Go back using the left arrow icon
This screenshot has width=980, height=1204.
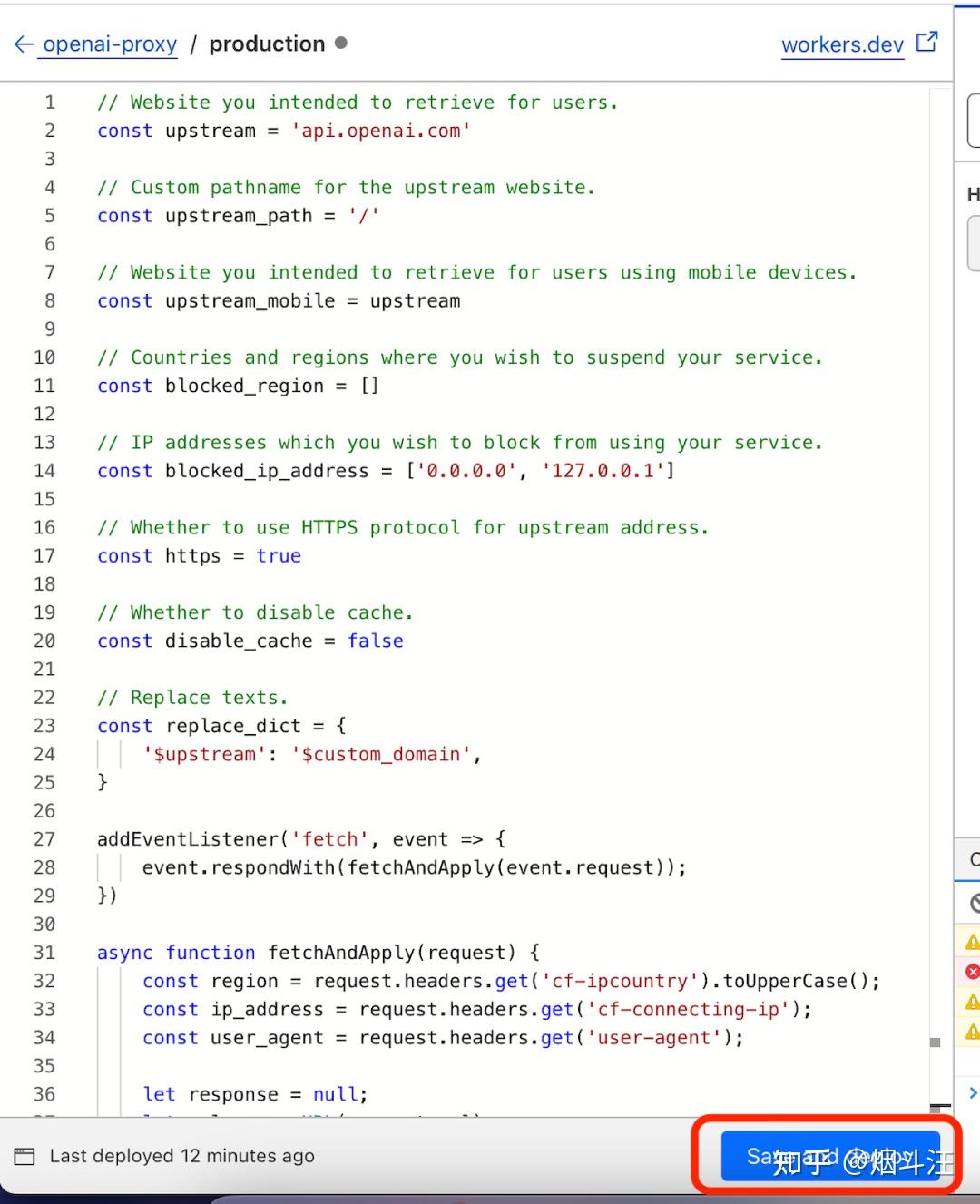[23, 44]
